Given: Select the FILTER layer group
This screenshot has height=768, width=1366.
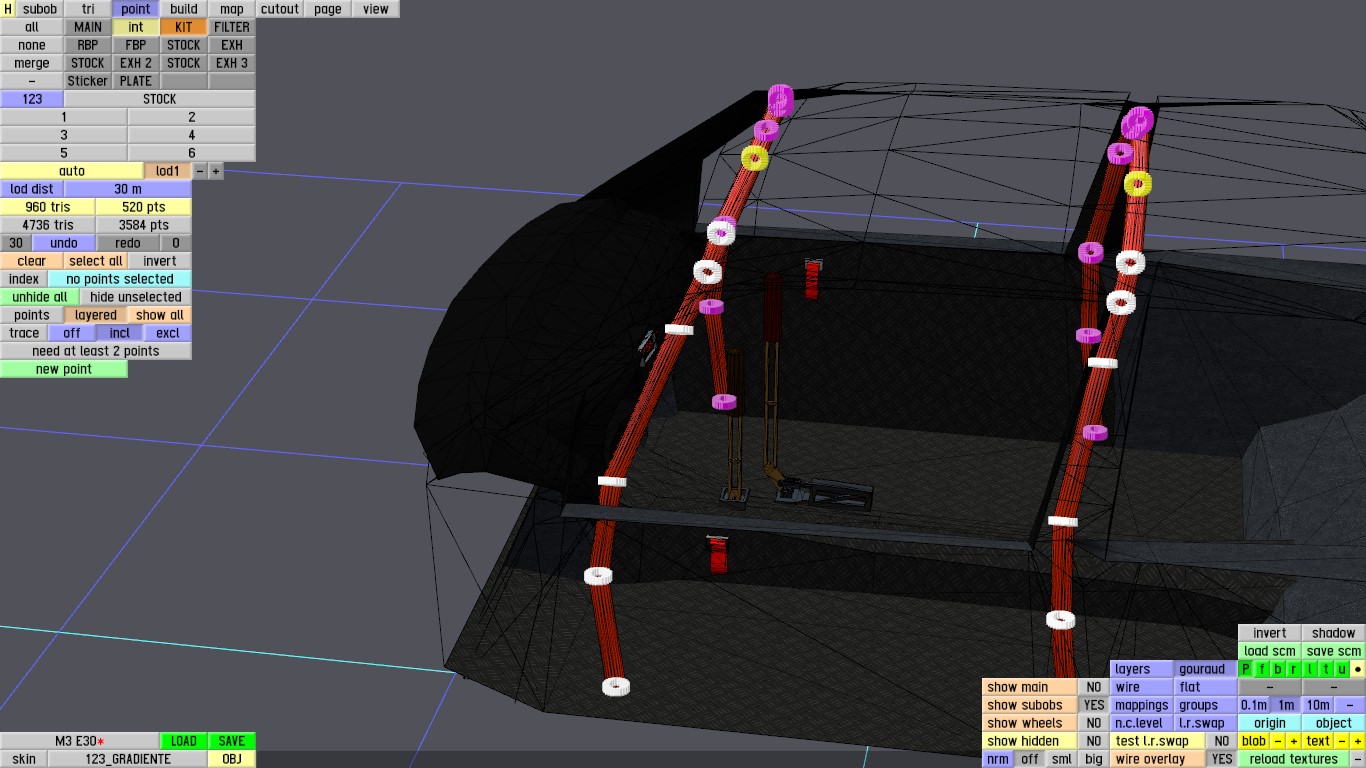Looking at the screenshot, I should [232, 27].
